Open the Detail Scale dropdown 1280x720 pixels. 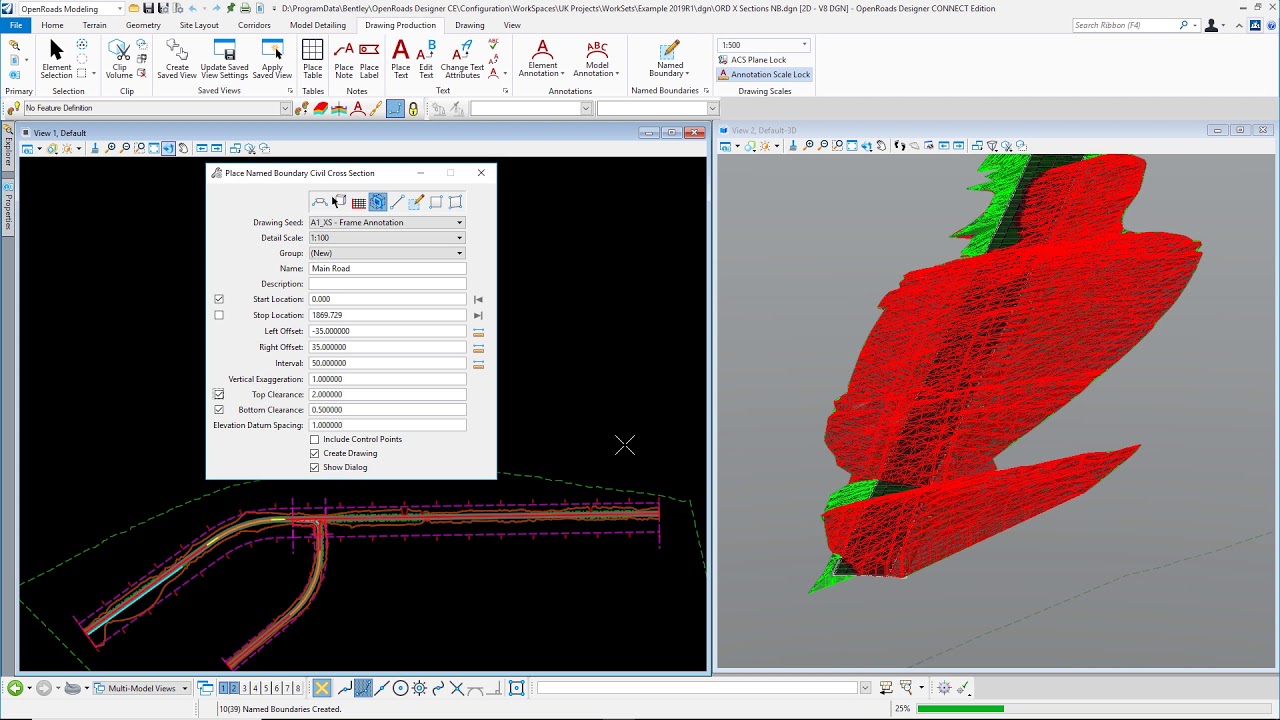click(x=387, y=238)
